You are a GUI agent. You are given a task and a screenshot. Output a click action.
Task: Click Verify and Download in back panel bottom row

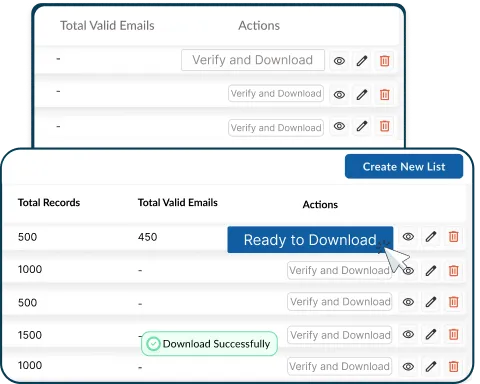click(276, 128)
